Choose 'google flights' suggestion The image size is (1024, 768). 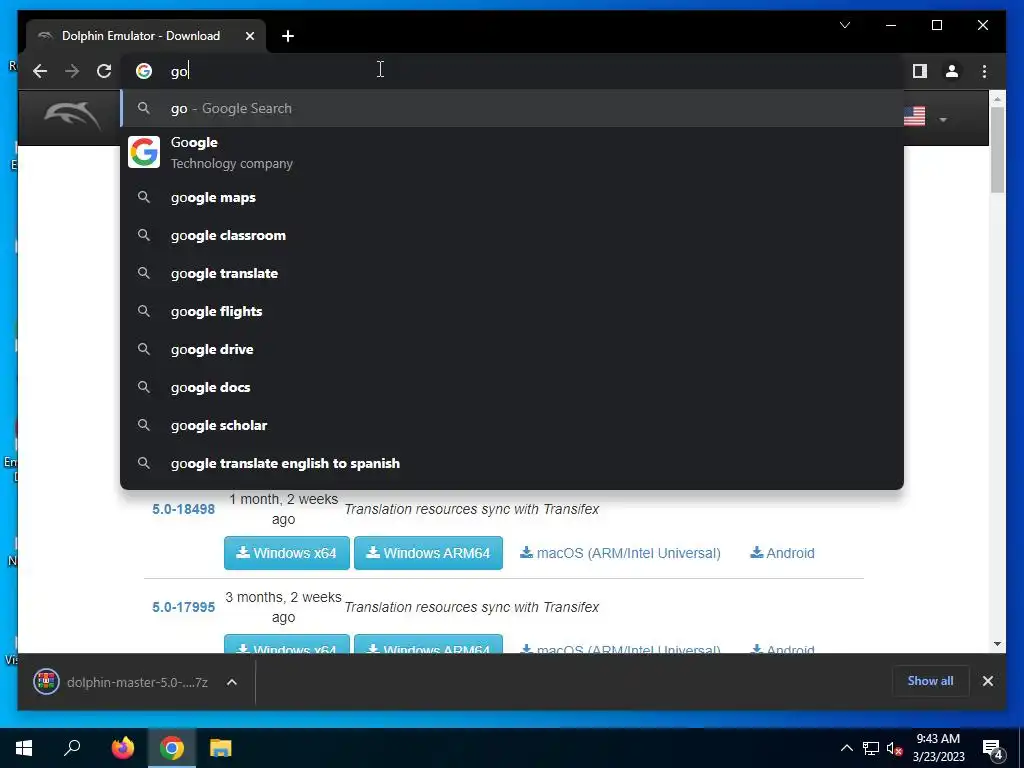pos(512,311)
